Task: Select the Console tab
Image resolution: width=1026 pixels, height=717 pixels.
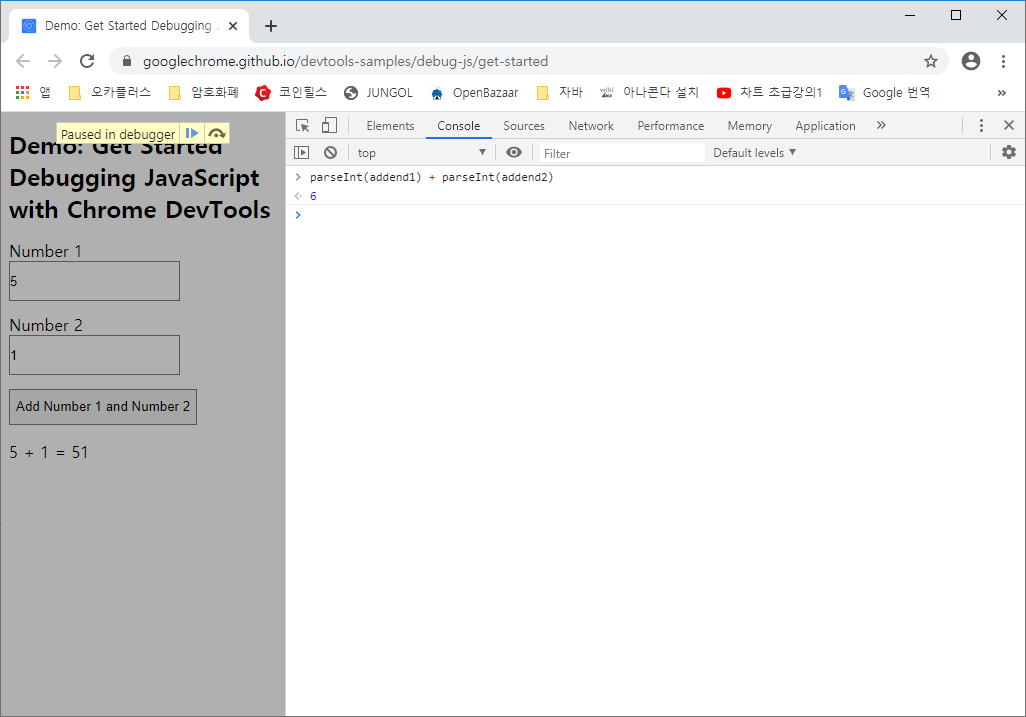Action: pyautogui.click(x=459, y=126)
